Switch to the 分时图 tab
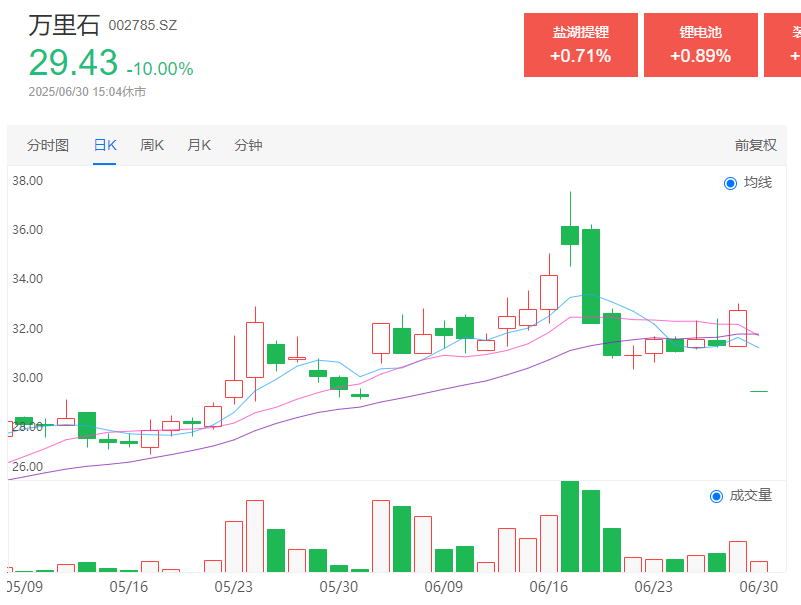The width and height of the screenshot is (801, 605). (48, 145)
